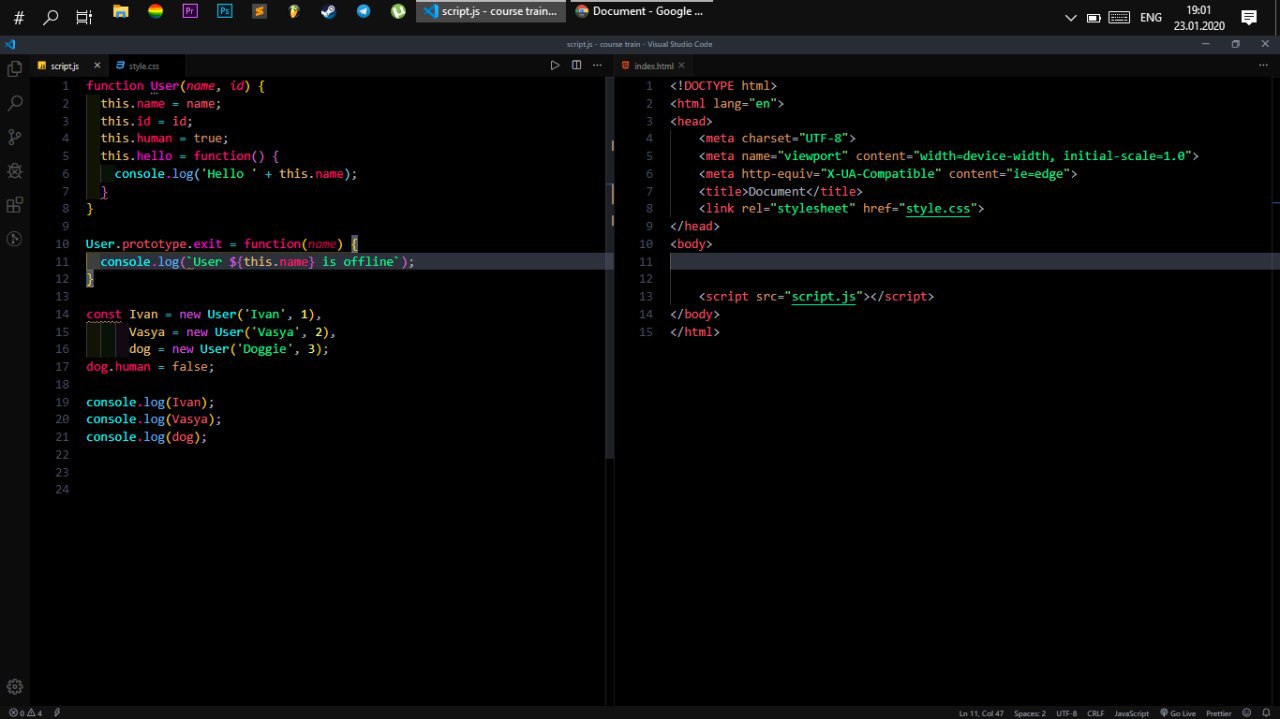Open Telegram from the Windows taskbar
Screen dimensions: 1280x719
tap(363, 12)
